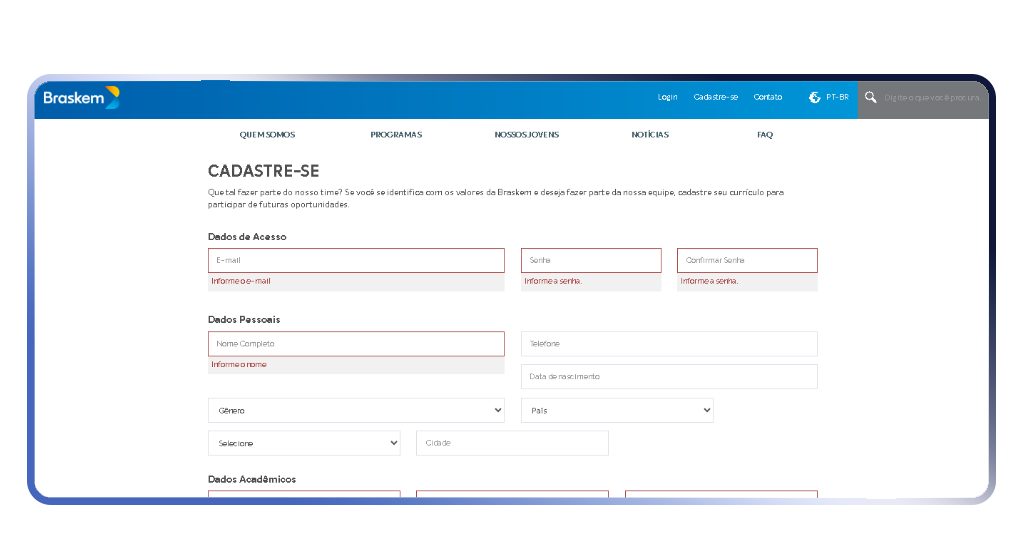This screenshot has width=1024, height=536.
Task: Click the E-mail input field
Action: (356, 260)
